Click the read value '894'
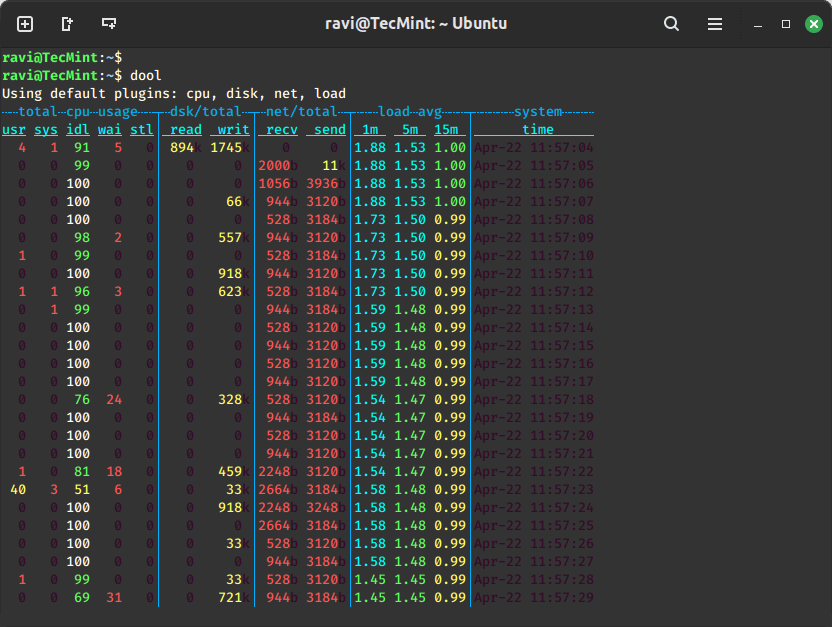This screenshot has width=832, height=627. [x=181, y=147]
